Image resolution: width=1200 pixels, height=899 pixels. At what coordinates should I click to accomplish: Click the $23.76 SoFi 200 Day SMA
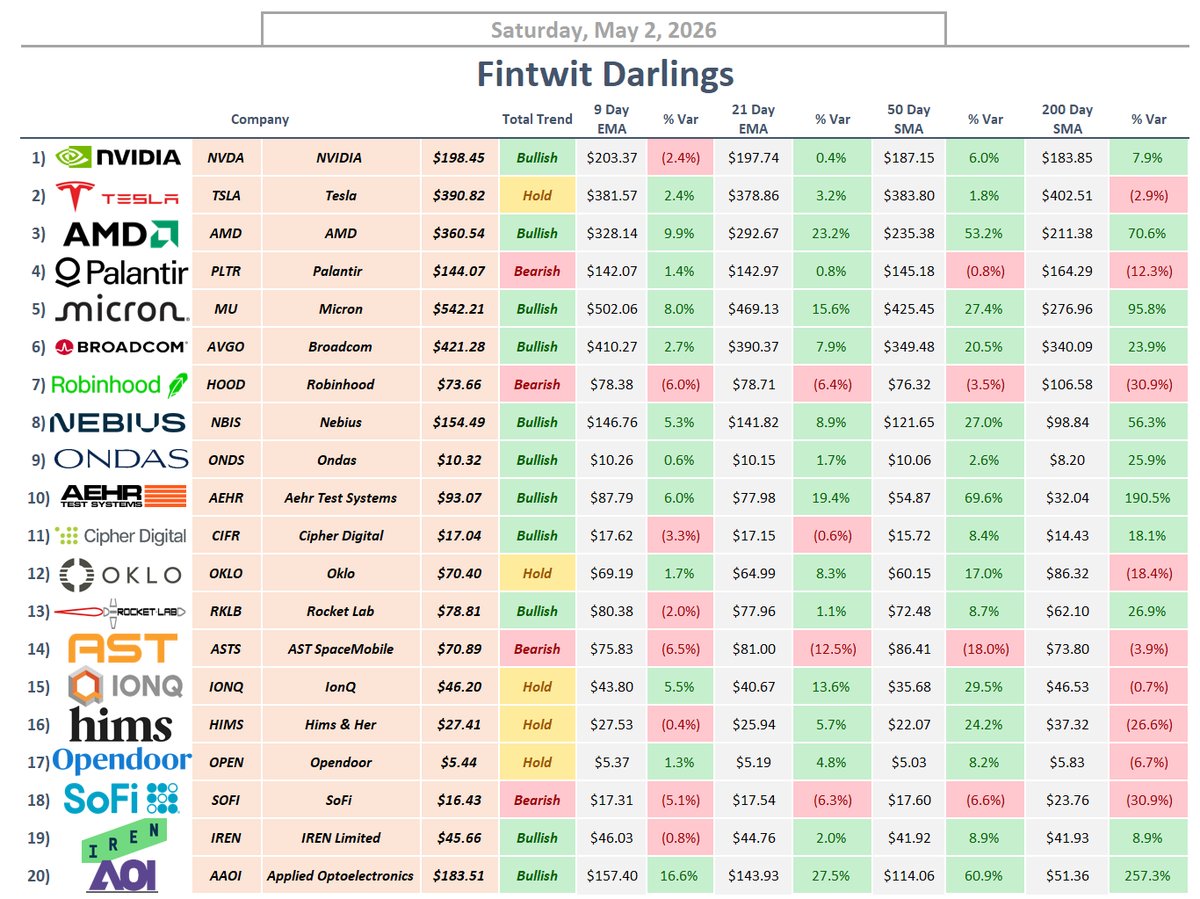1067,800
